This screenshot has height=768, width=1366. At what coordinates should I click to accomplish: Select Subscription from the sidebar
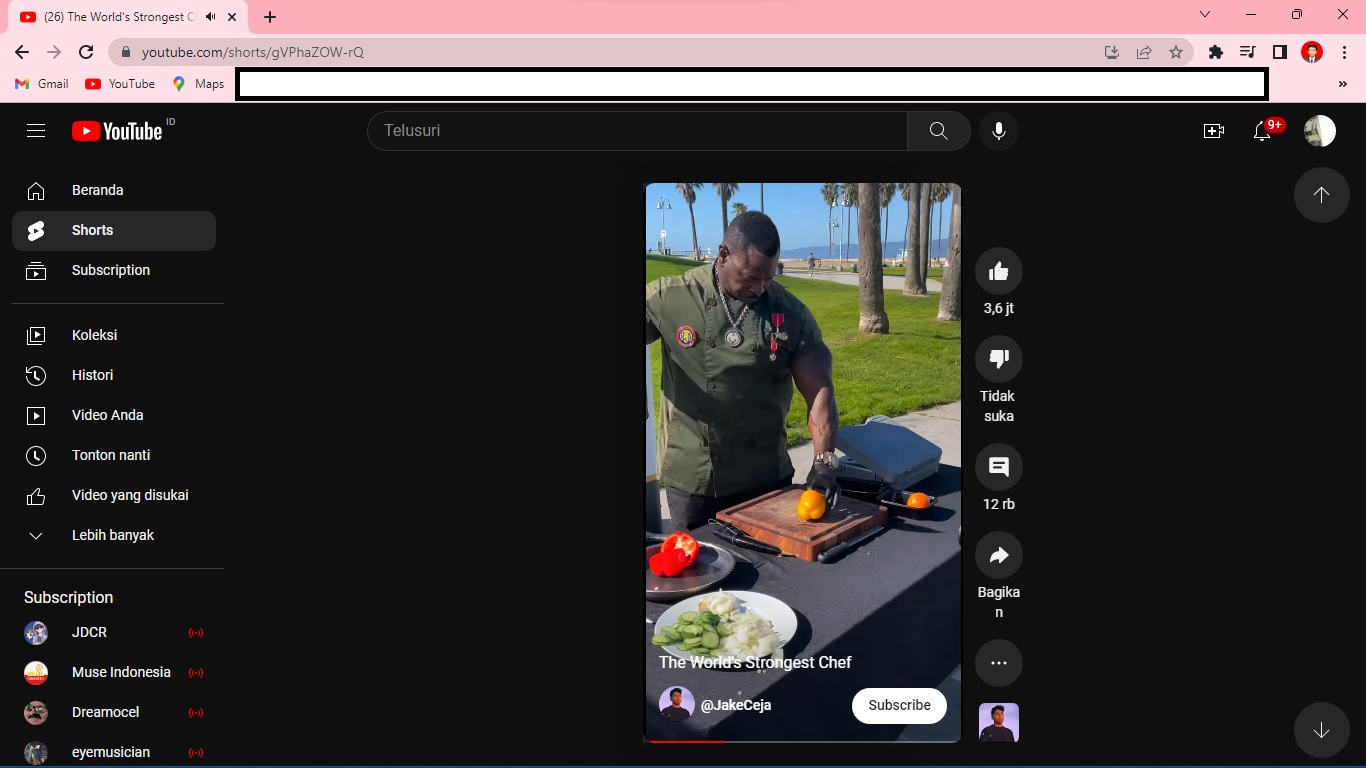(x=36, y=270)
